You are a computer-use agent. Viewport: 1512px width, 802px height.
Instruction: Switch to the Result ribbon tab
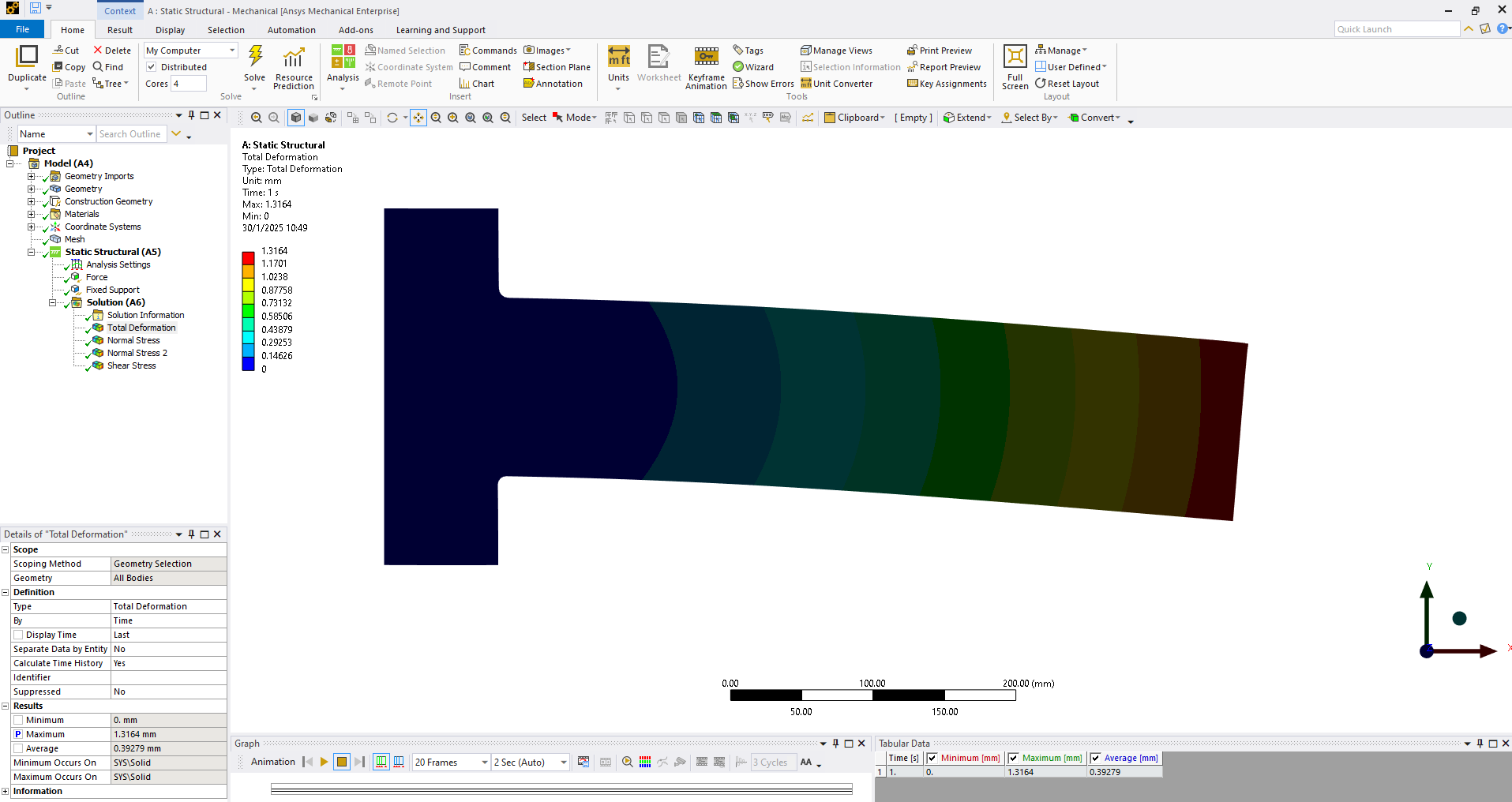tap(120, 30)
